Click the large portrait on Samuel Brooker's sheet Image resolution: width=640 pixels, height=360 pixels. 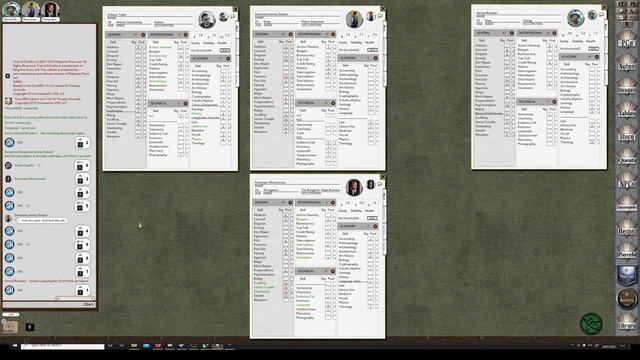[x=576, y=18]
